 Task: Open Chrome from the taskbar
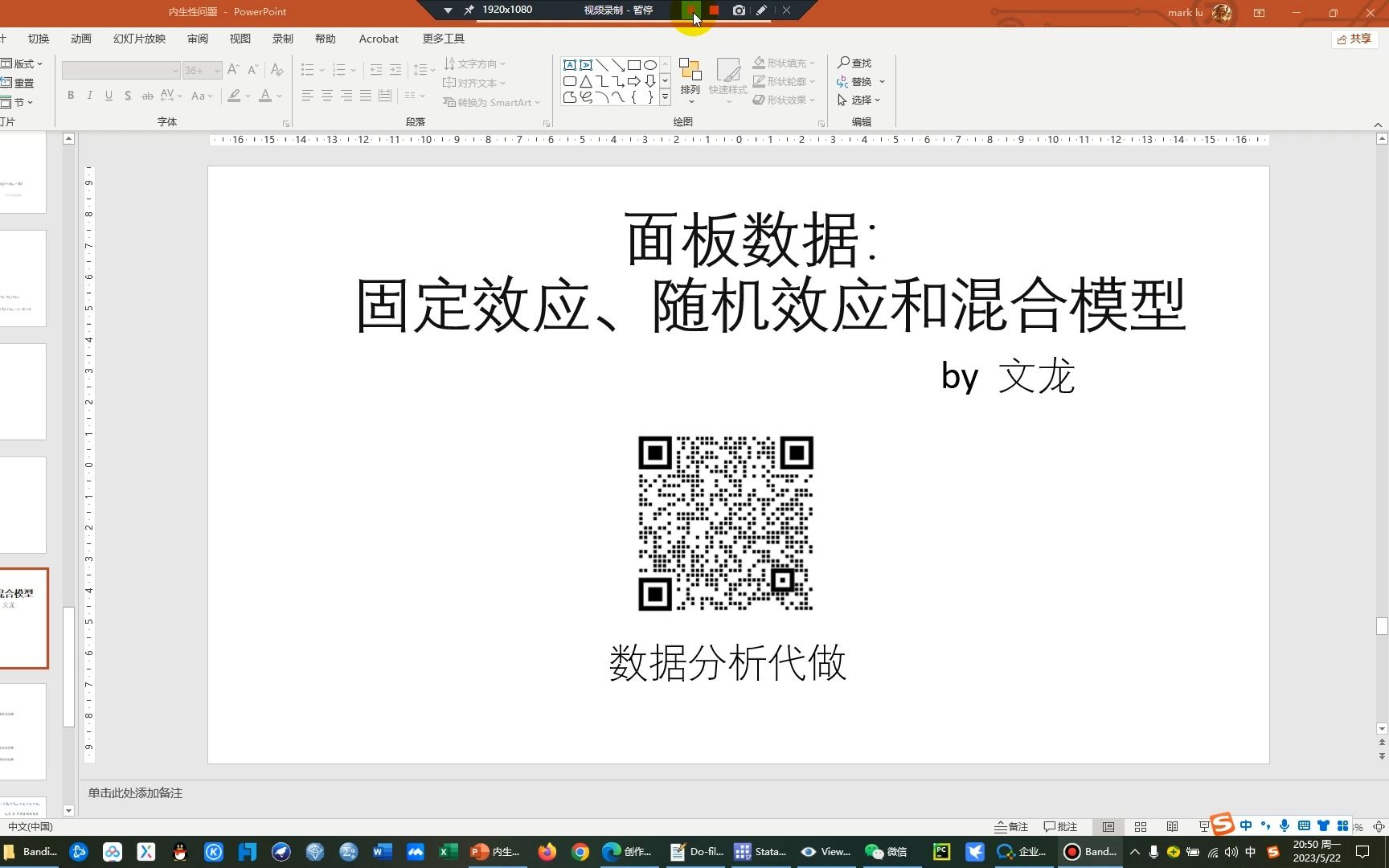580,852
